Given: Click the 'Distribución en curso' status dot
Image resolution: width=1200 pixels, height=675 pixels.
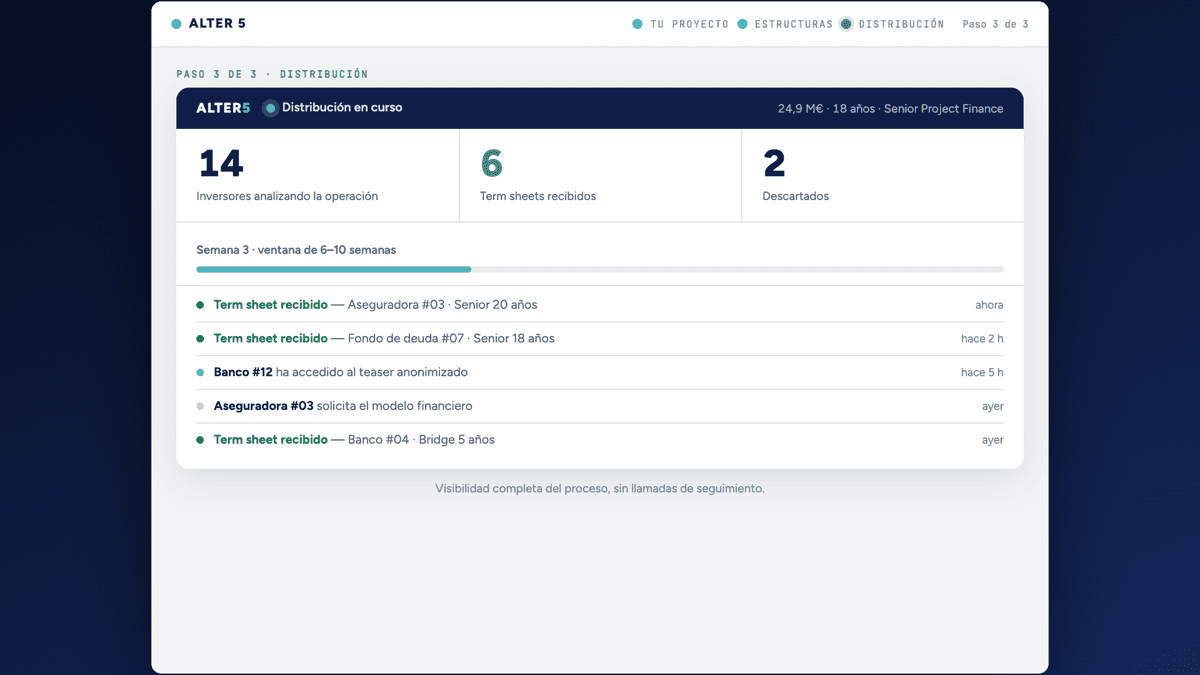Looking at the screenshot, I should click(x=270, y=108).
